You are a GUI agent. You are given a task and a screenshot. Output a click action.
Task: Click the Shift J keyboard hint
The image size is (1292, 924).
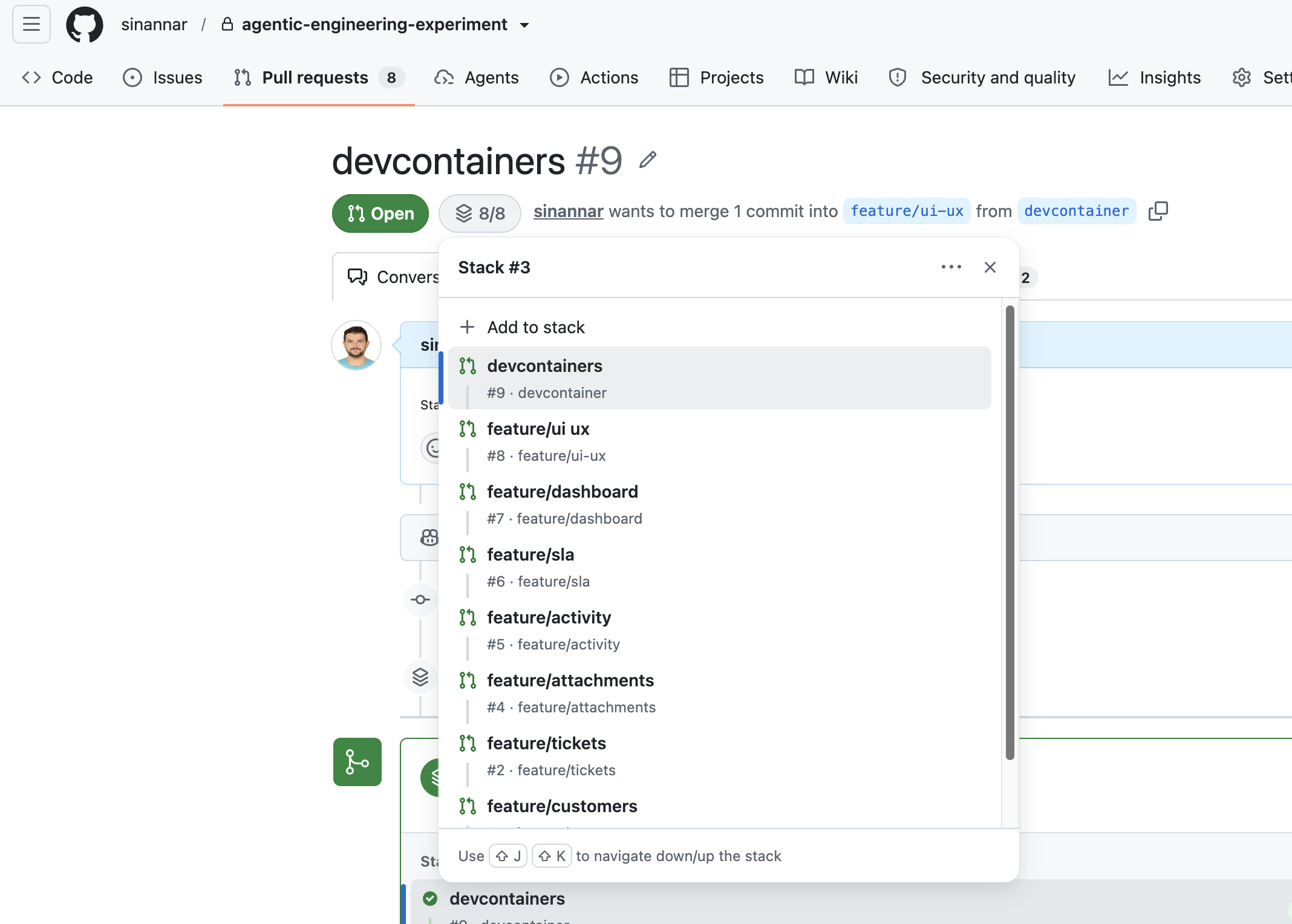tap(508, 856)
